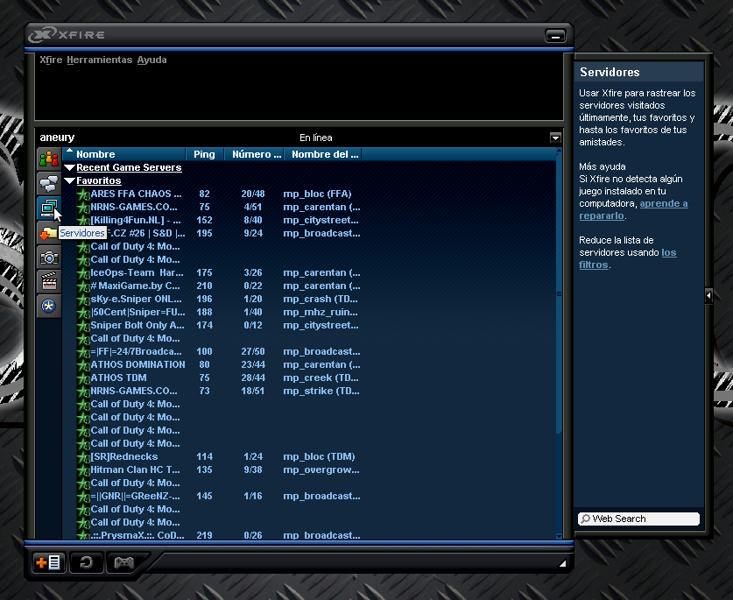Follow the 'aprende a repararlo' link
The image size is (733, 600).
pyautogui.click(x=633, y=210)
